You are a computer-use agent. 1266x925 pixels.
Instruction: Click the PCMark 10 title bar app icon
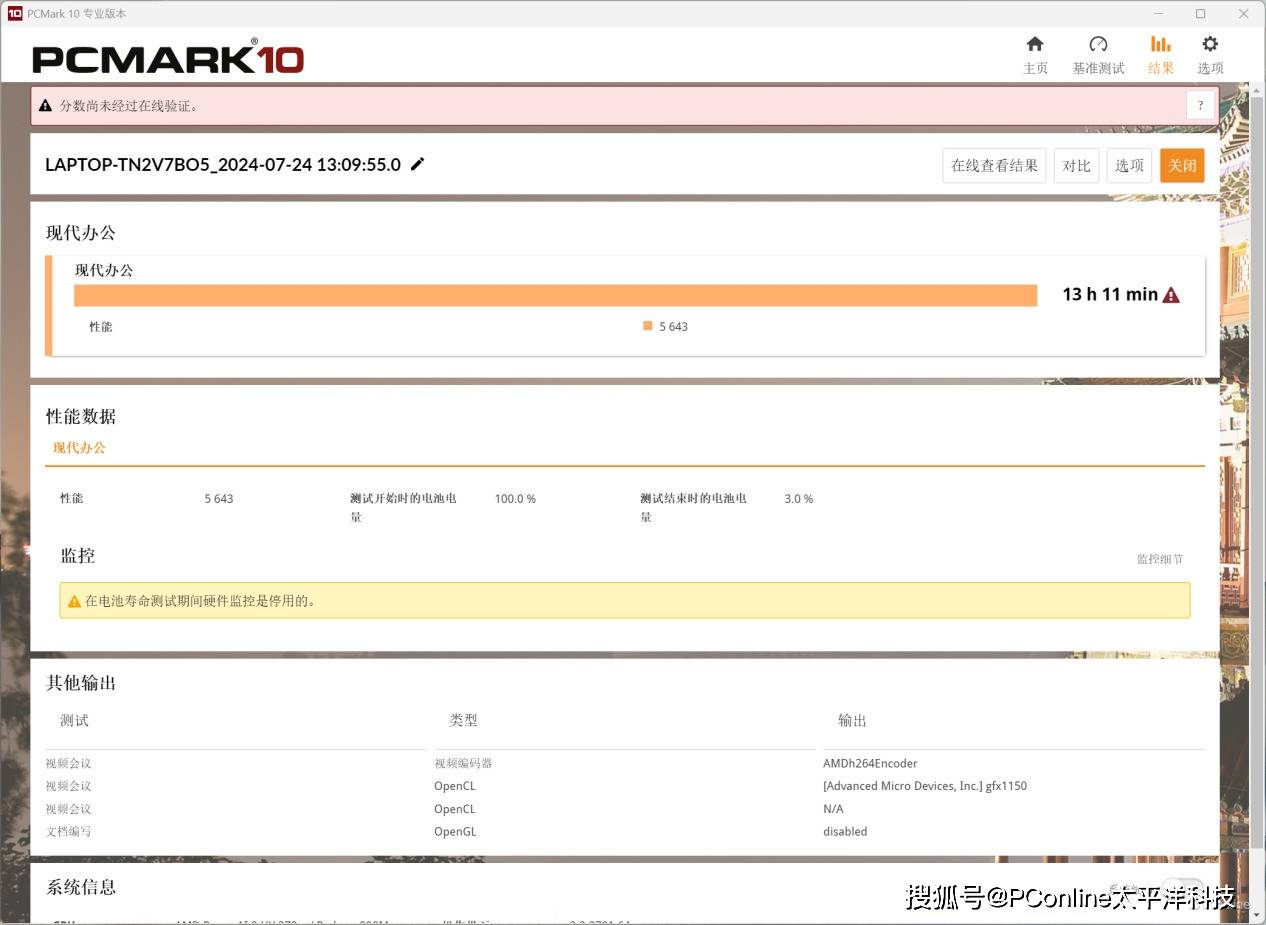click(x=14, y=13)
